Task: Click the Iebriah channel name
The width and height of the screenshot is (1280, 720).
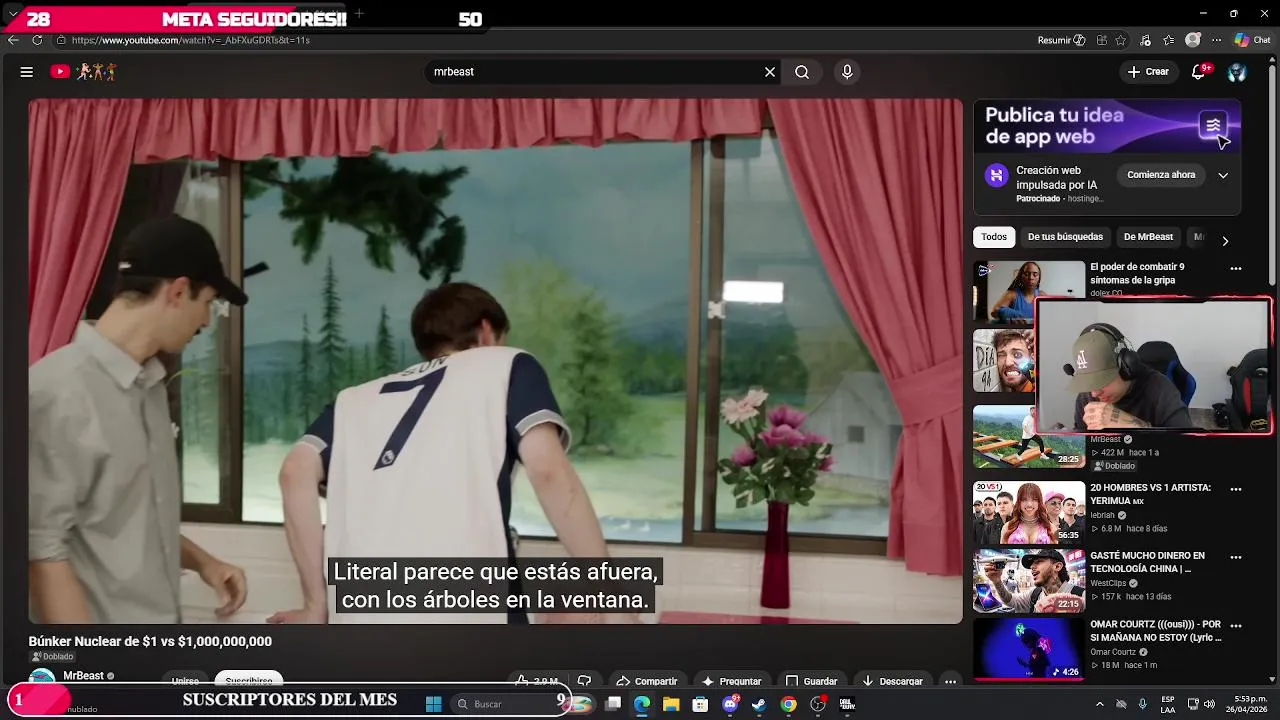Action: (x=1102, y=515)
